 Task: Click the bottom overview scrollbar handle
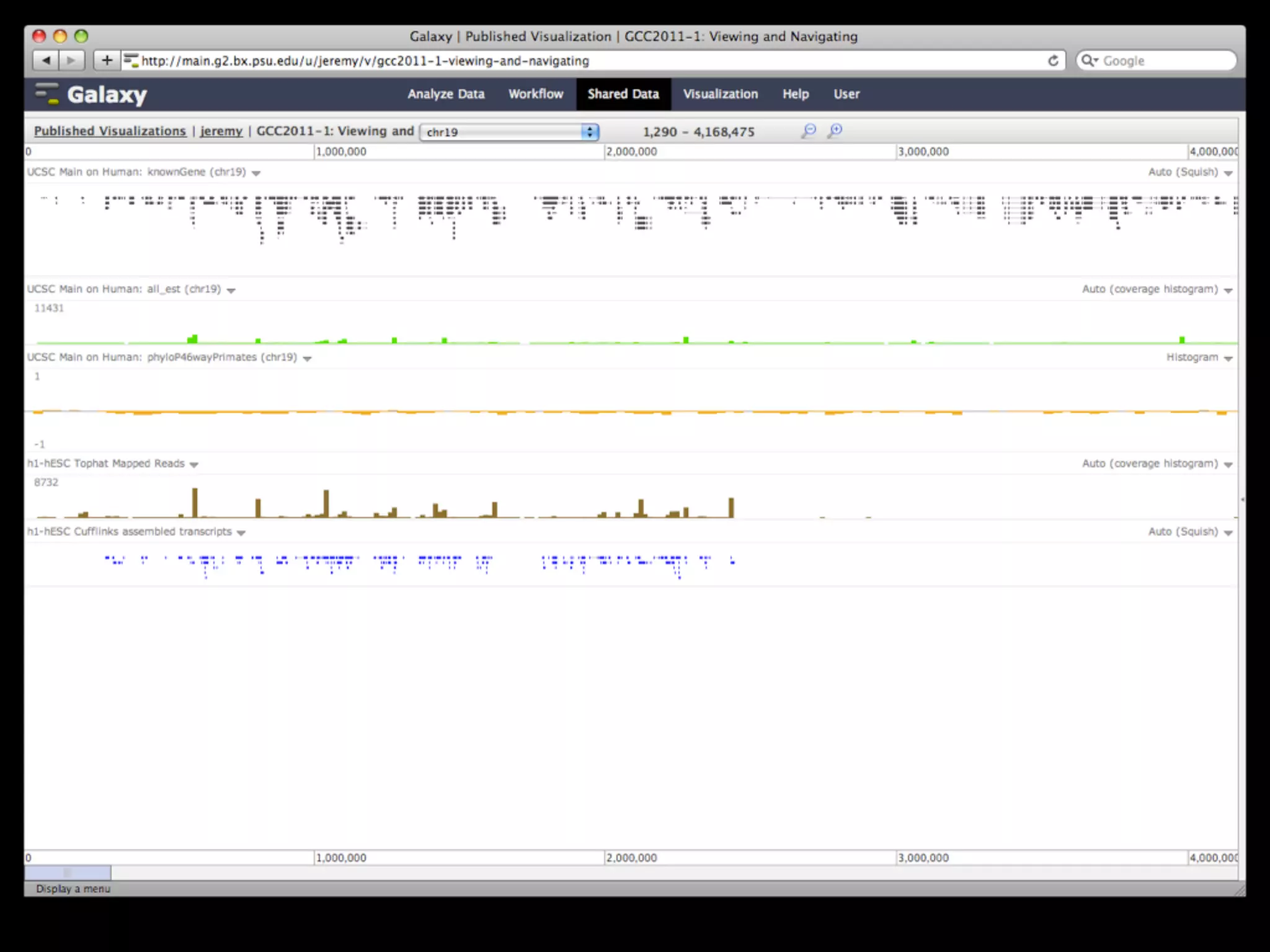click(68, 873)
